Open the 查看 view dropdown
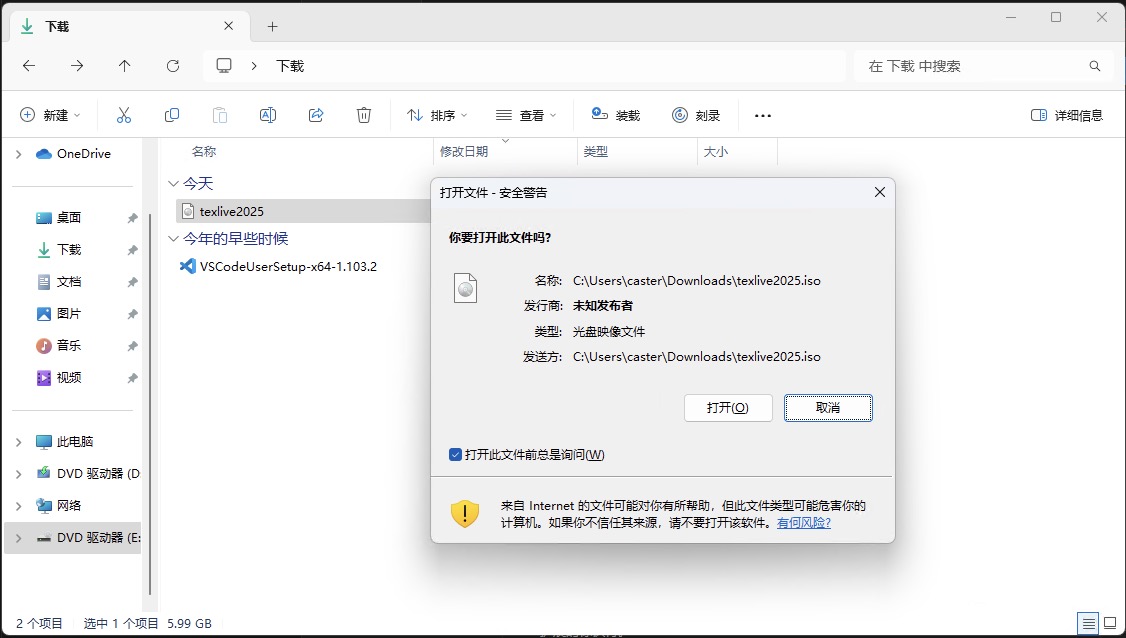 pos(526,115)
